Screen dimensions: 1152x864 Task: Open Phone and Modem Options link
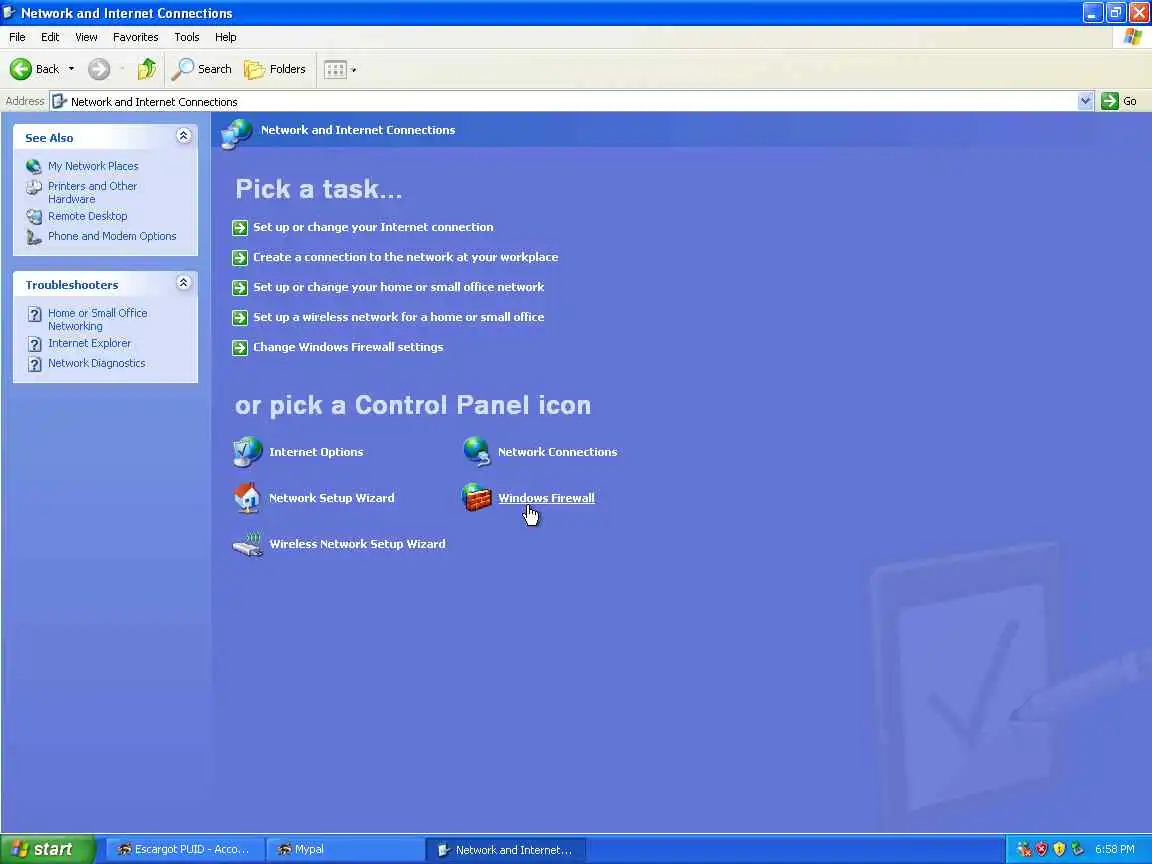[x=112, y=236]
